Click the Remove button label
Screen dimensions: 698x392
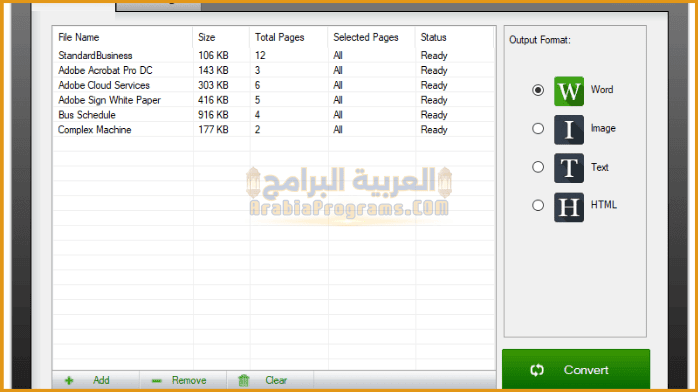click(189, 380)
